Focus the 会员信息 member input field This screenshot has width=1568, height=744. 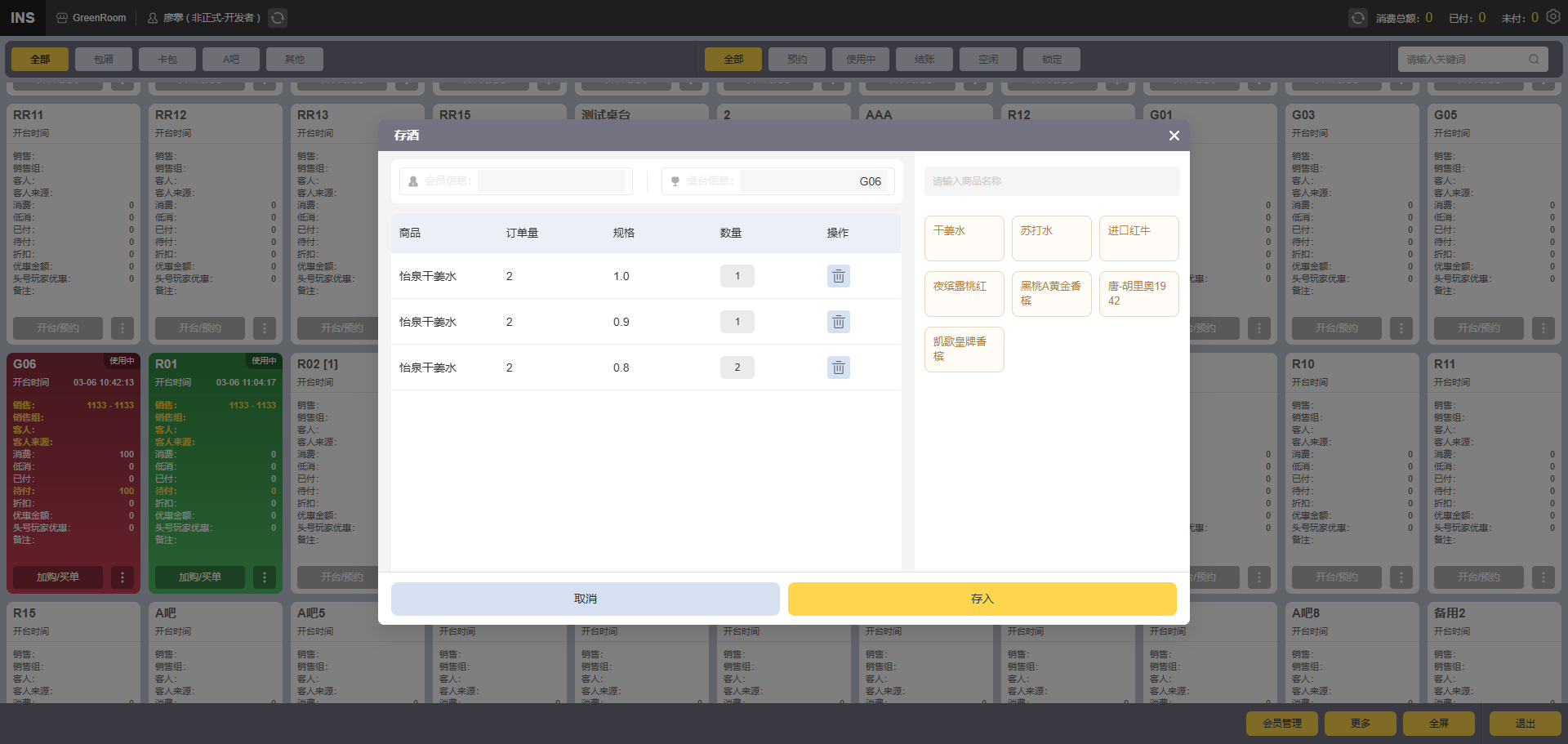pyautogui.click(x=552, y=181)
